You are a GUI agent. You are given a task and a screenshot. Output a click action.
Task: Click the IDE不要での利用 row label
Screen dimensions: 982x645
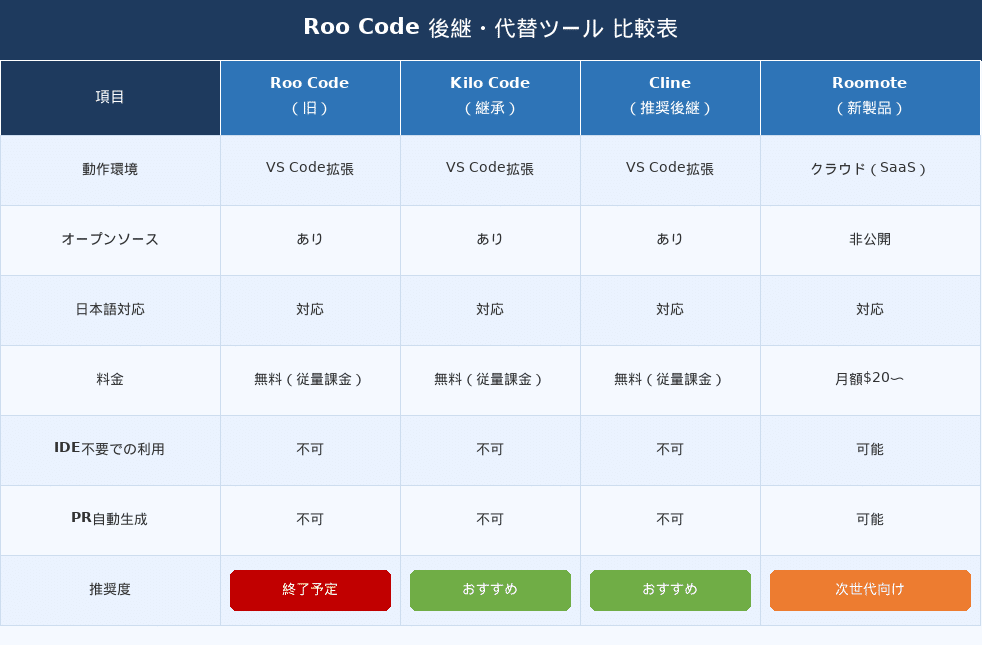[110, 449]
